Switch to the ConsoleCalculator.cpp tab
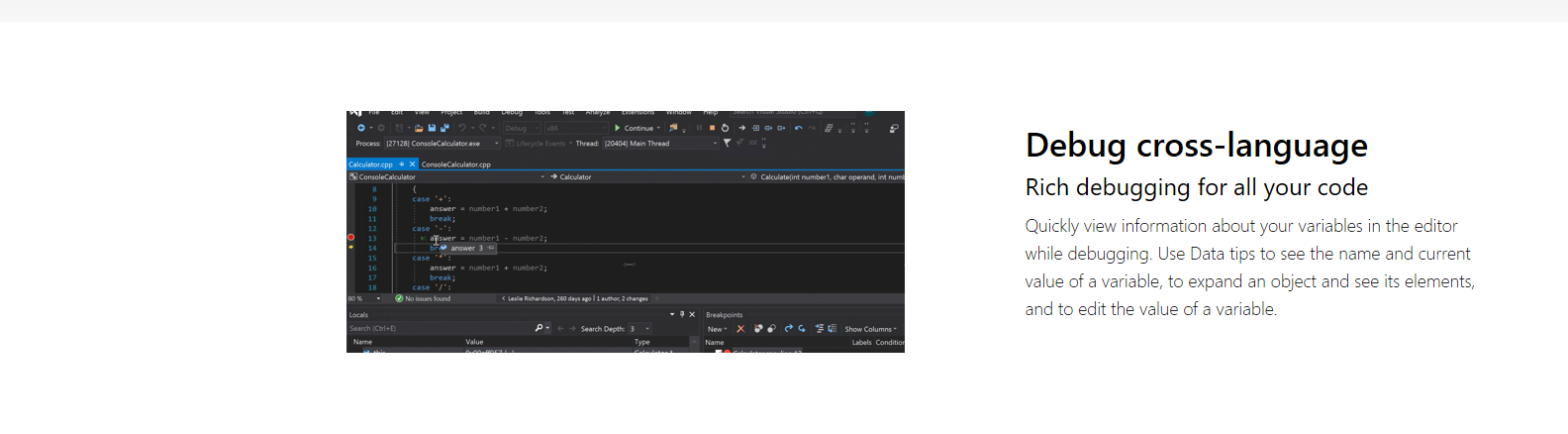The image size is (1568, 434). coord(456,164)
